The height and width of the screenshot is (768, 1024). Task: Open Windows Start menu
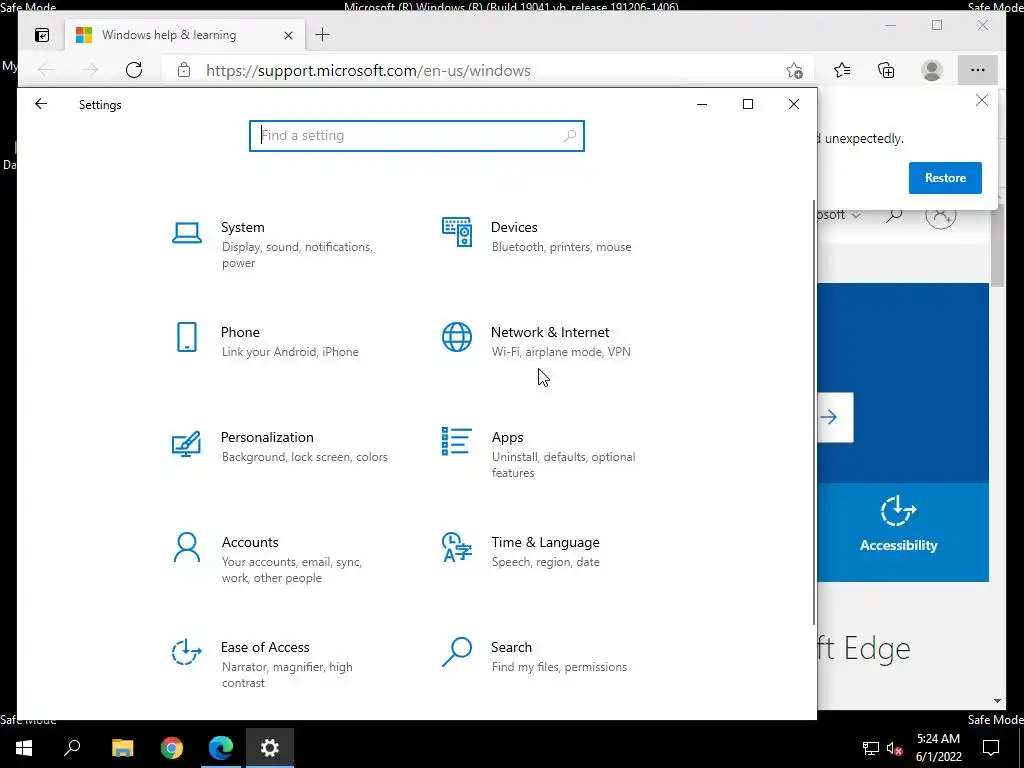pos(24,748)
